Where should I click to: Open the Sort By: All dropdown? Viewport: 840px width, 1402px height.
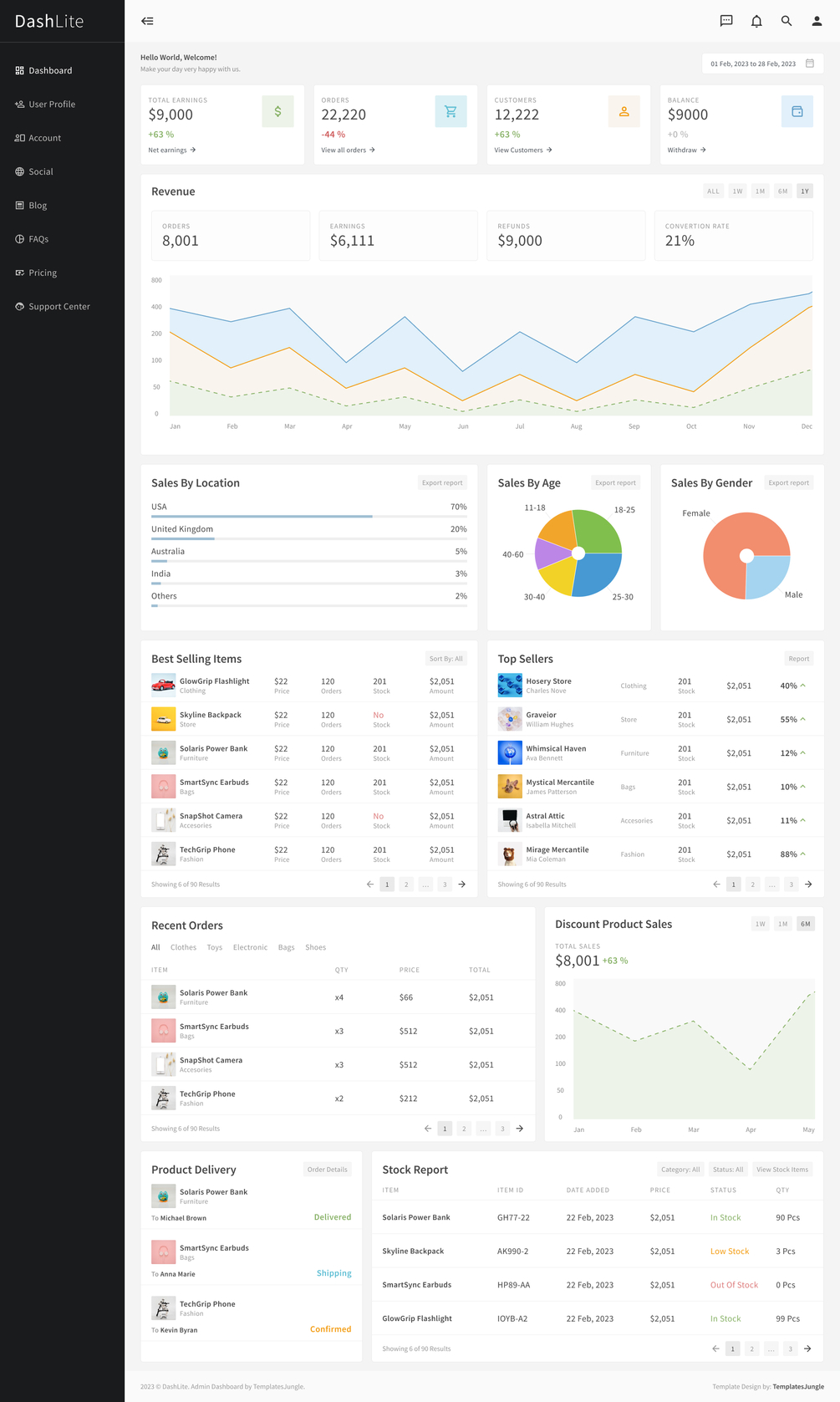[445, 659]
